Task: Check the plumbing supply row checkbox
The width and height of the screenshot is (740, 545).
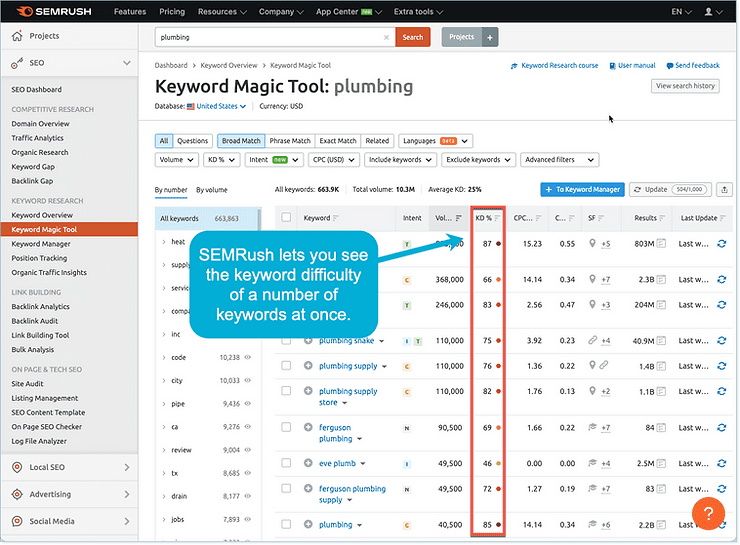Action: [286, 366]
